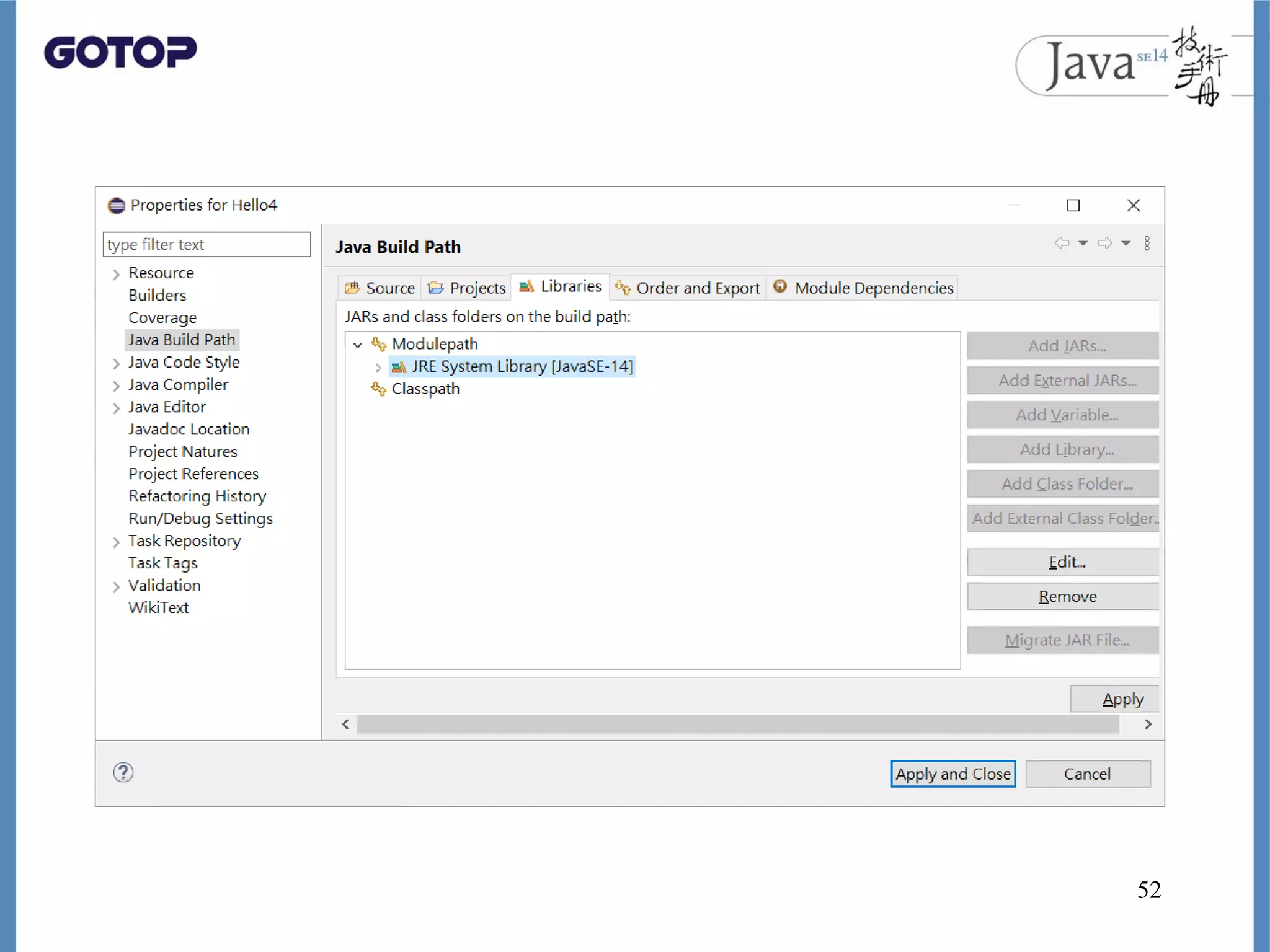Click the type filter text field

206,244
